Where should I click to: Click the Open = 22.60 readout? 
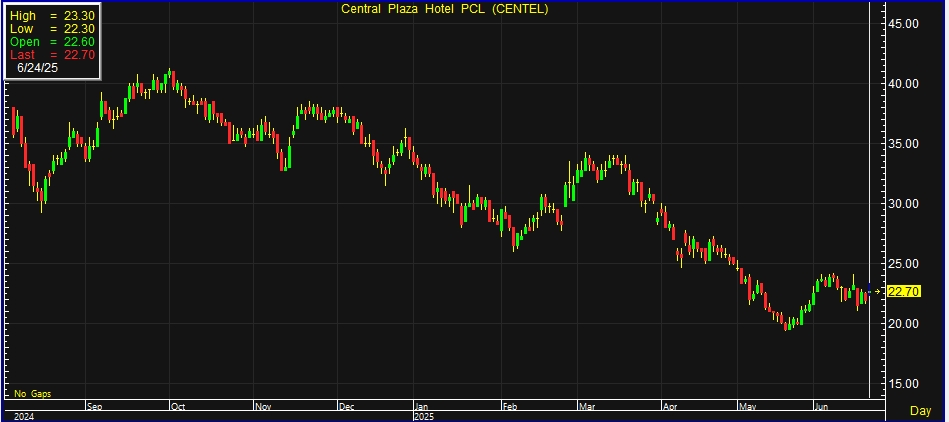51,42
